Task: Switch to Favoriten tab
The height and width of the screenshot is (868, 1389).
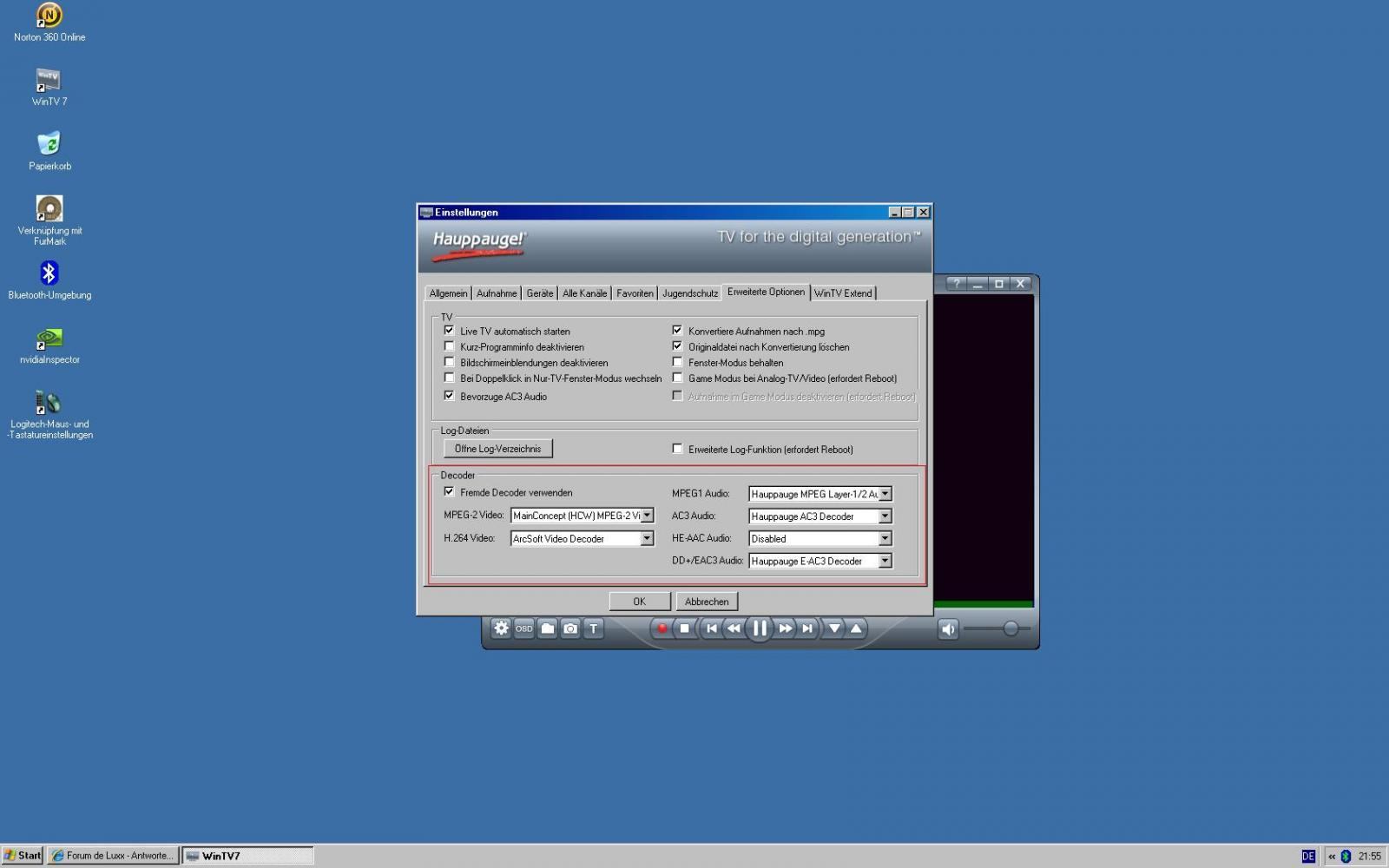Action: tap(635, 293)
